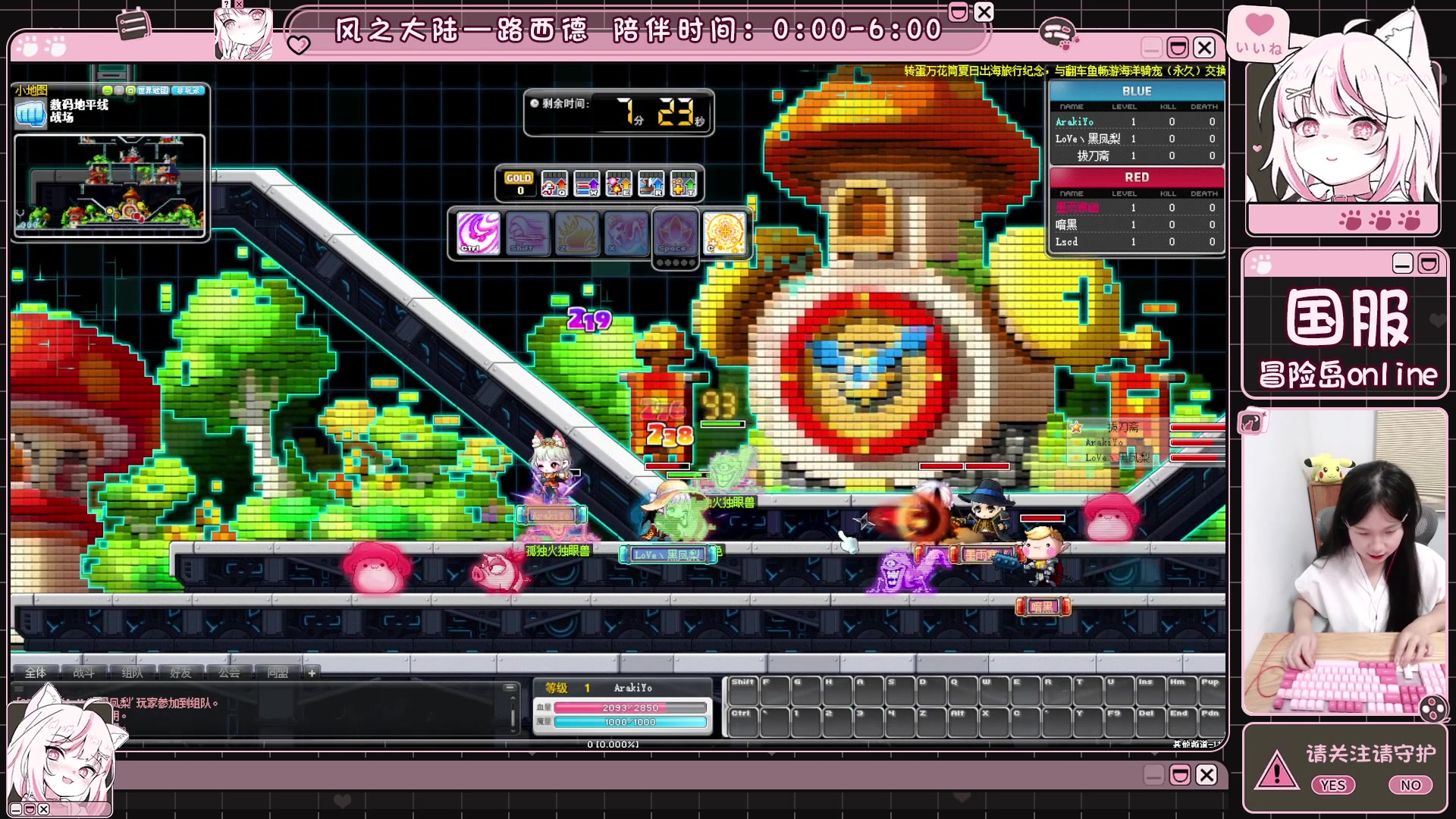Select the 公会 chat tab
This screenshot has height=819, width=1456.
229,673
